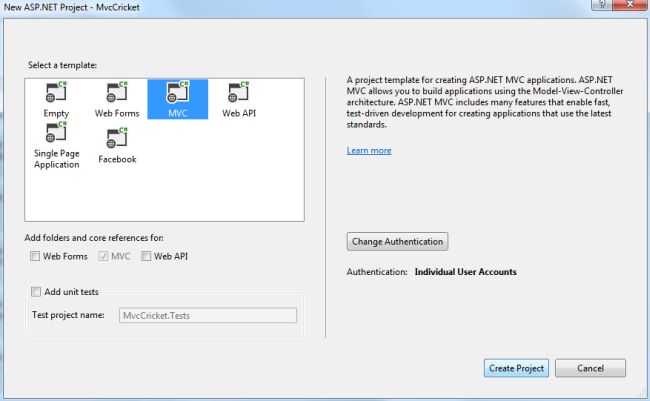
Task: Click the 'Add folders and core references for:' label
Action: 94,238
